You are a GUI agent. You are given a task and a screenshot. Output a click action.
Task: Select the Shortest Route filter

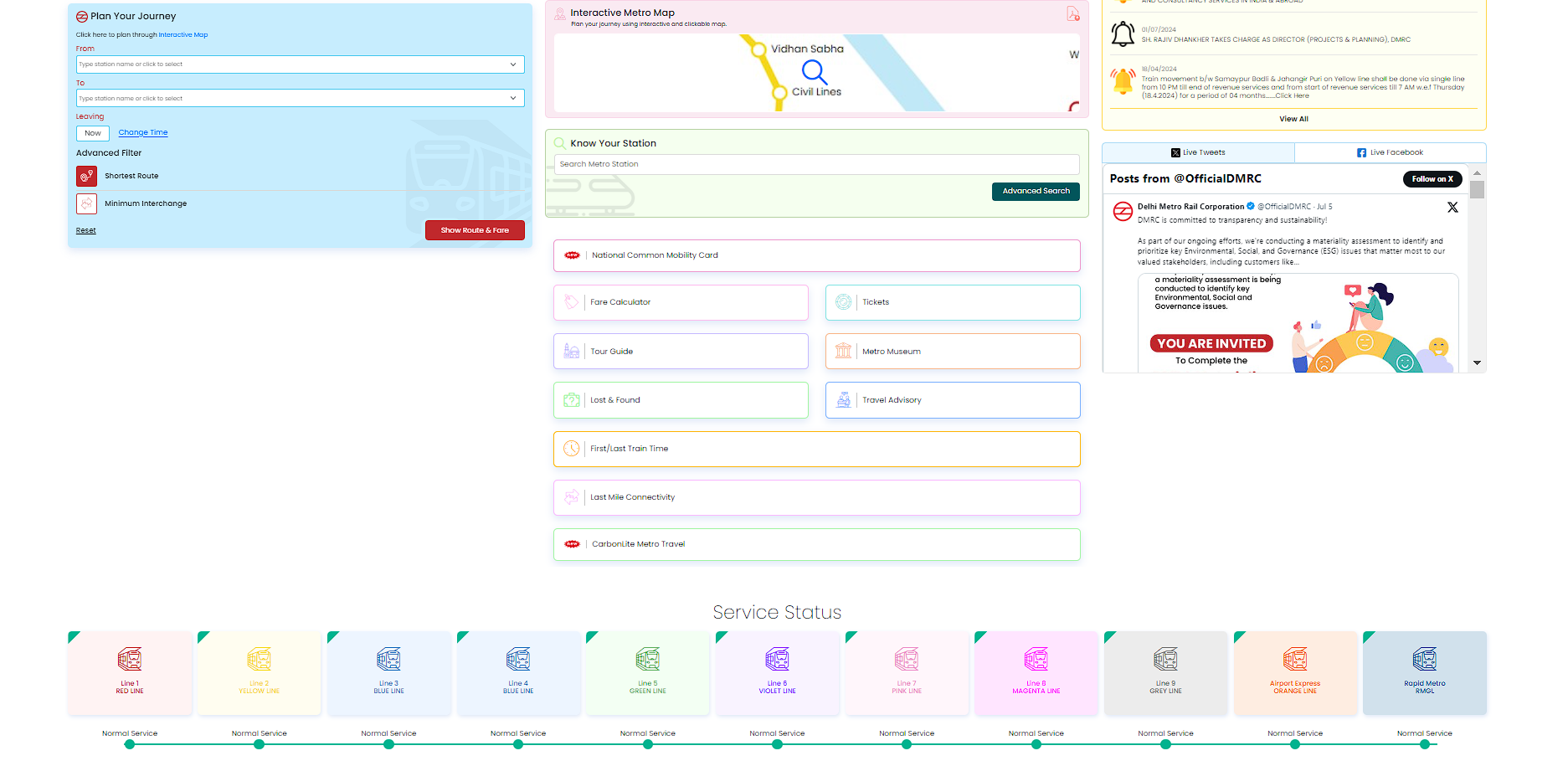click(x=87, y=177)
